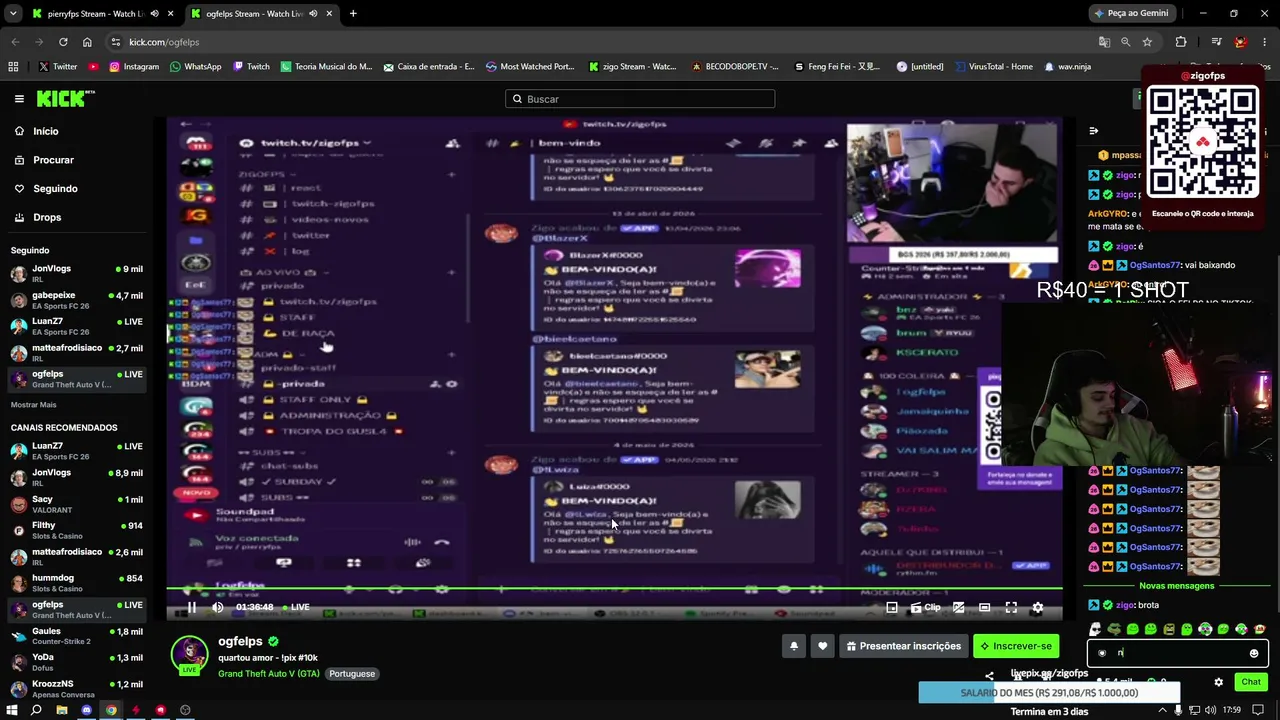Screen dimensions: 1280x720
Task: Open the Instagram bookmark
Action: 134,67
